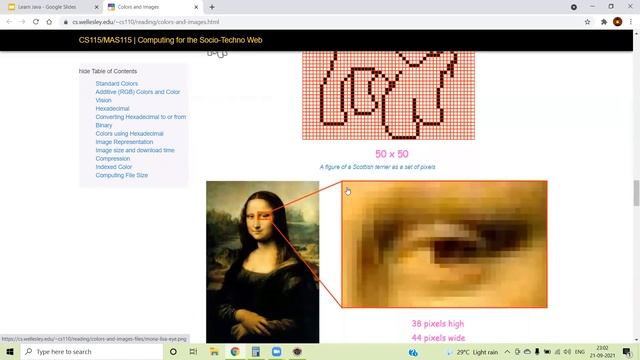Screen dimensions: 640x360
Task: Open the Chrome three-dot menu
Action: pyautogui.click(x=631, y=22)
